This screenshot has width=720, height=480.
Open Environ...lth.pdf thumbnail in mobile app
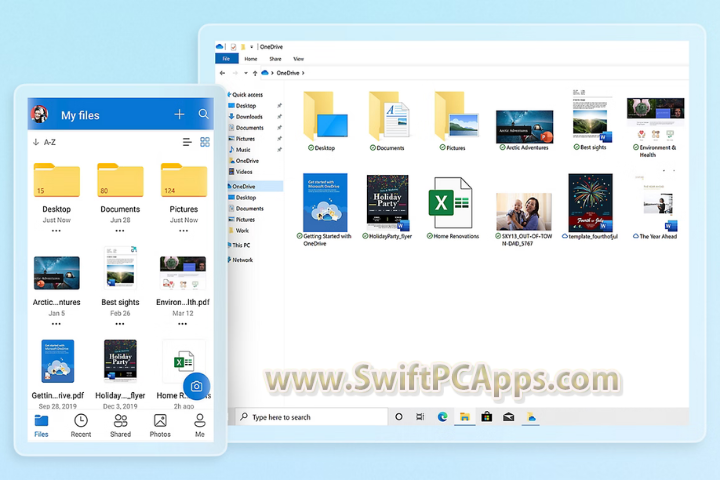[183, 273]
